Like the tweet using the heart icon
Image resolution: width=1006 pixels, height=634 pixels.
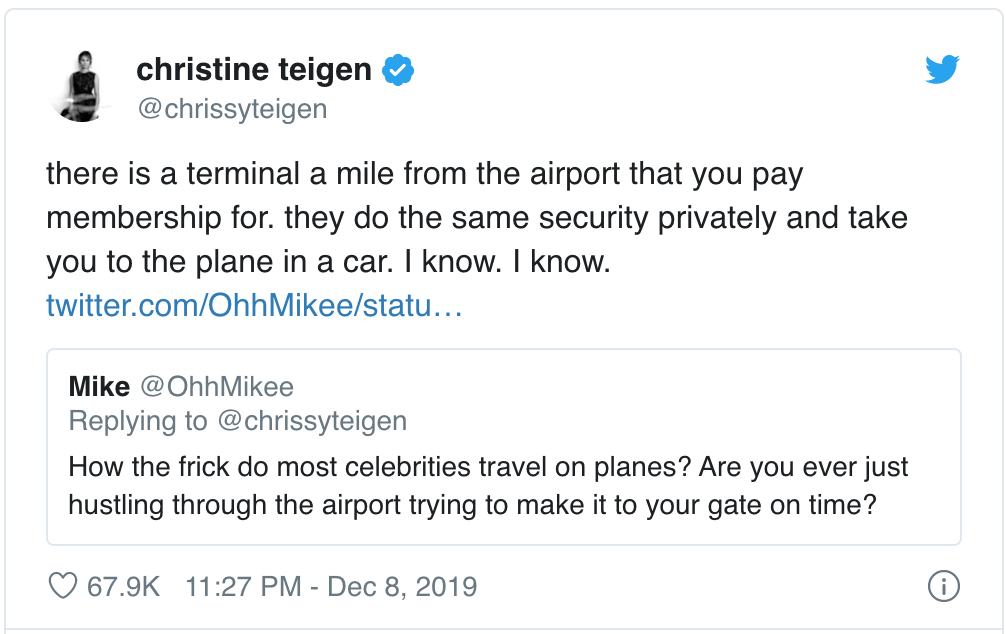63,586
